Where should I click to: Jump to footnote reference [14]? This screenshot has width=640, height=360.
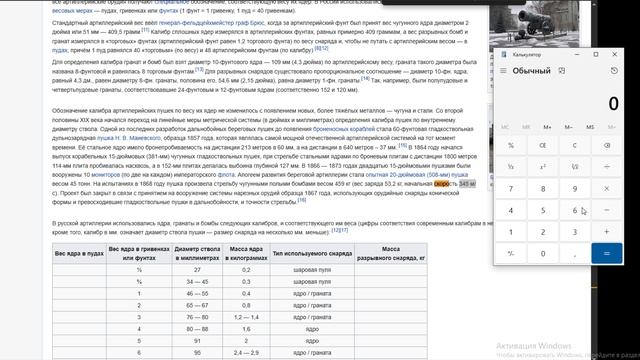(x=365, y=78)
